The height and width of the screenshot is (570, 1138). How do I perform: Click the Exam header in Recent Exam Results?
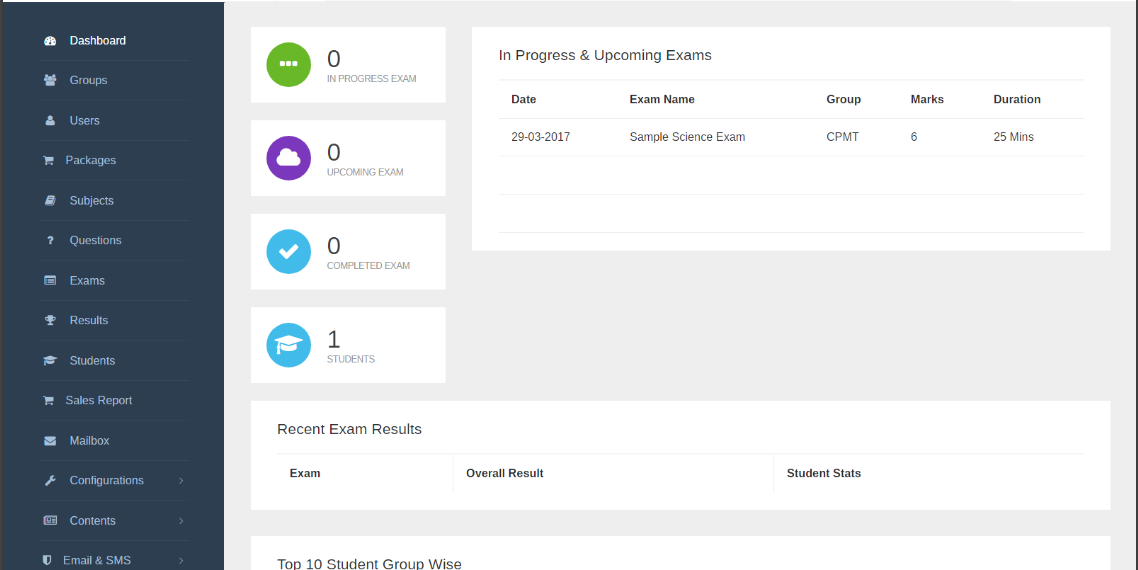pyautogui.click(x=305, y=473)
